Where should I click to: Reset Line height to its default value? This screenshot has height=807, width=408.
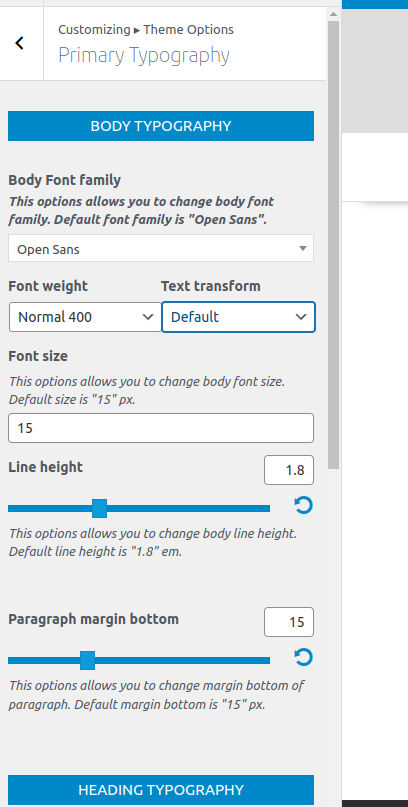[304, 505]
